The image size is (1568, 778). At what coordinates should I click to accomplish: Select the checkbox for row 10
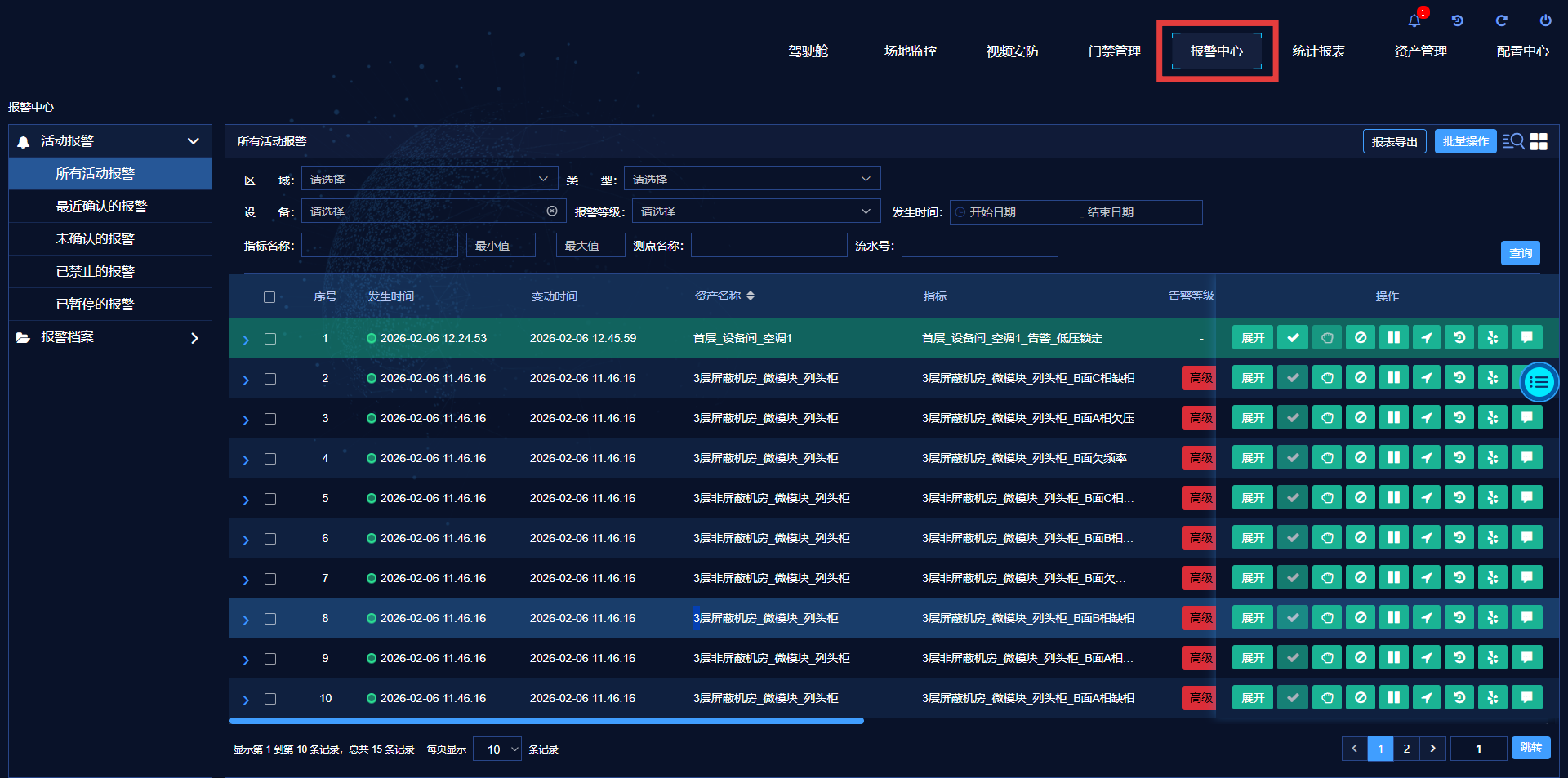click(x=270, y=699)
